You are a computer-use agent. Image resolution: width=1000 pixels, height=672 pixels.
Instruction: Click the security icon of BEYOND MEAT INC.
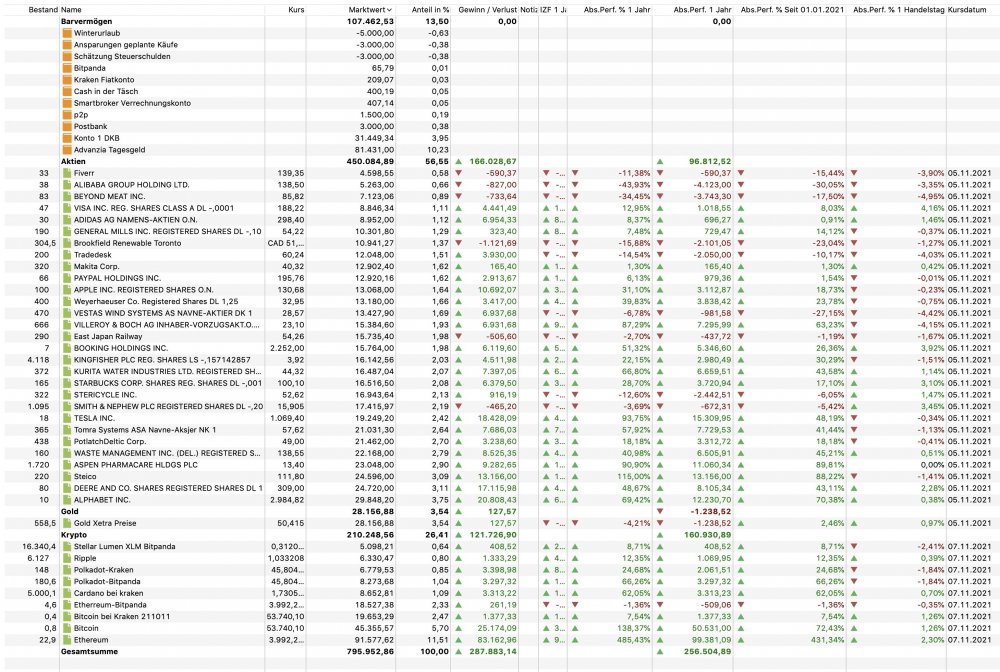pos(67,196)
